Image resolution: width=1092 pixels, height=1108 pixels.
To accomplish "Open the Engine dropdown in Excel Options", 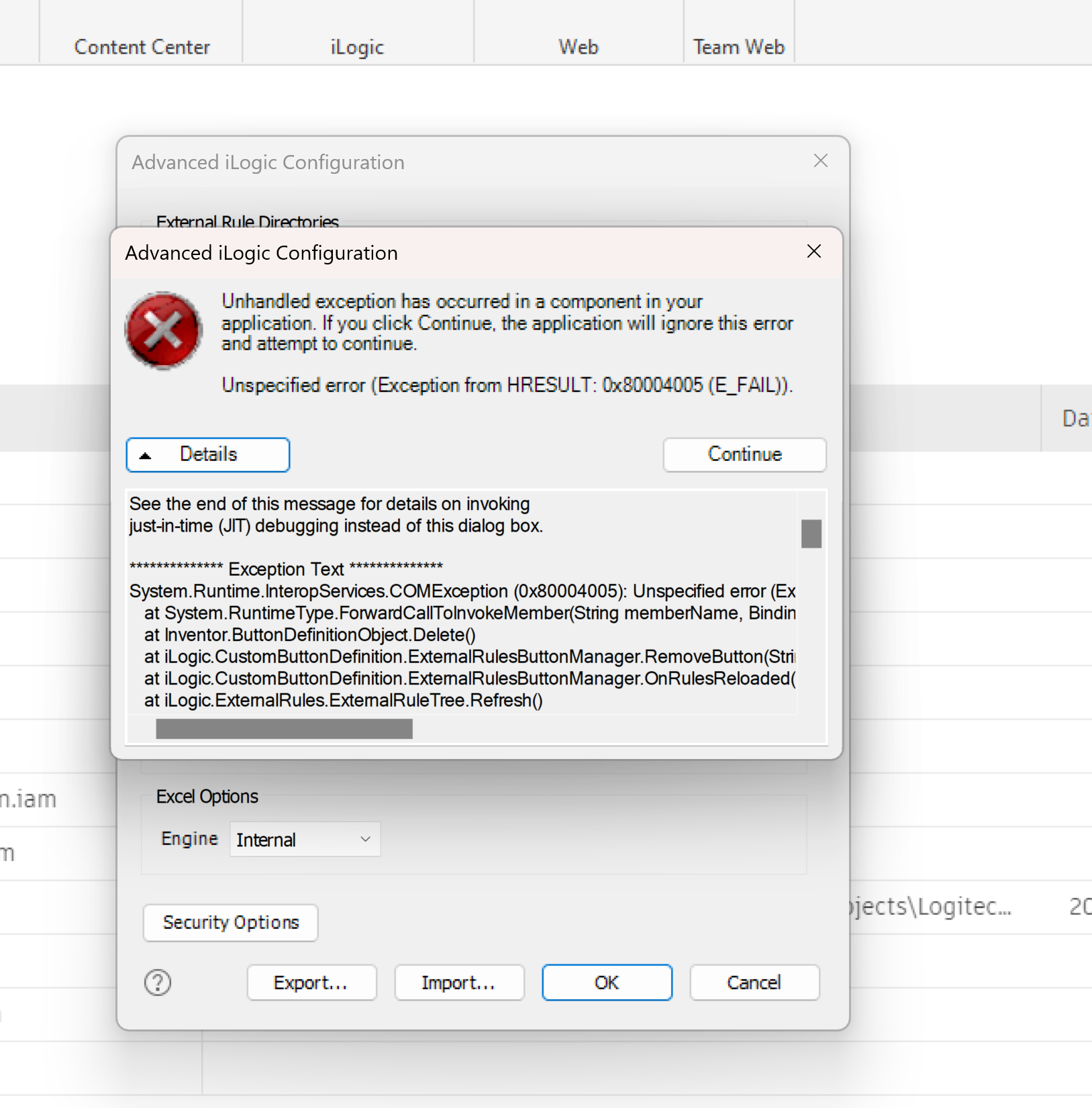I will pyautogui.click(x=304, y=839).
